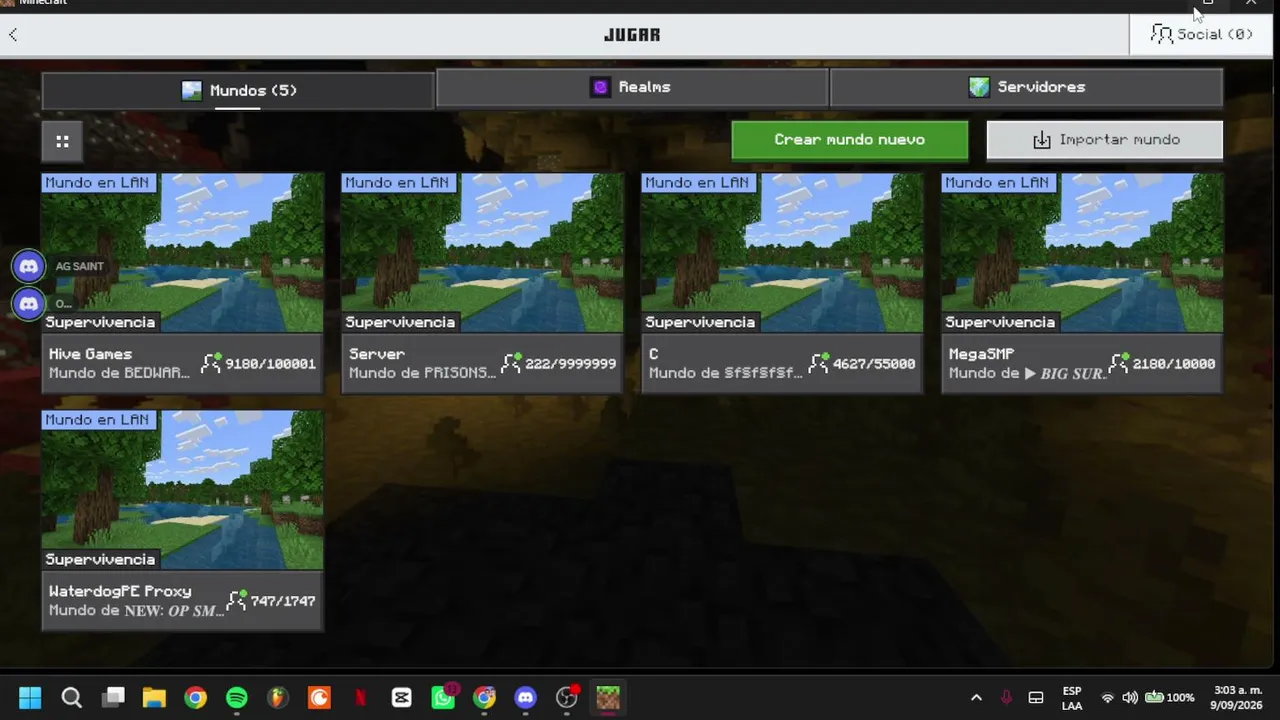Switch to the Realms tab
The image size is (1280, 720).
click(632, 87)
